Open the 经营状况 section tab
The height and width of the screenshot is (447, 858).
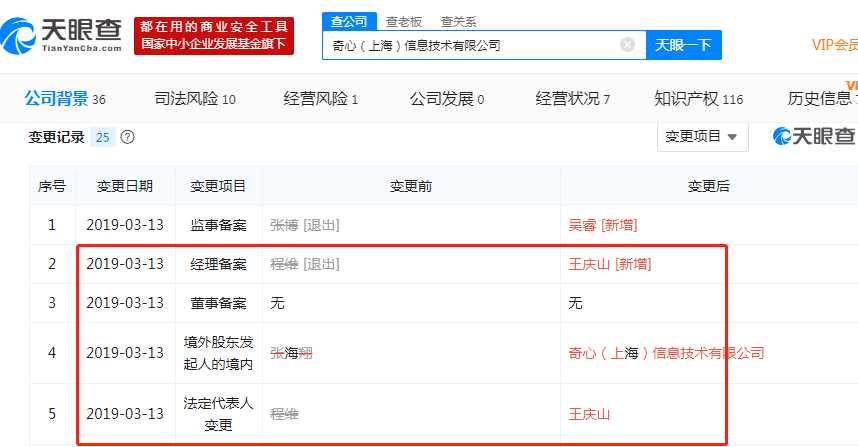[x=572, y=99]
